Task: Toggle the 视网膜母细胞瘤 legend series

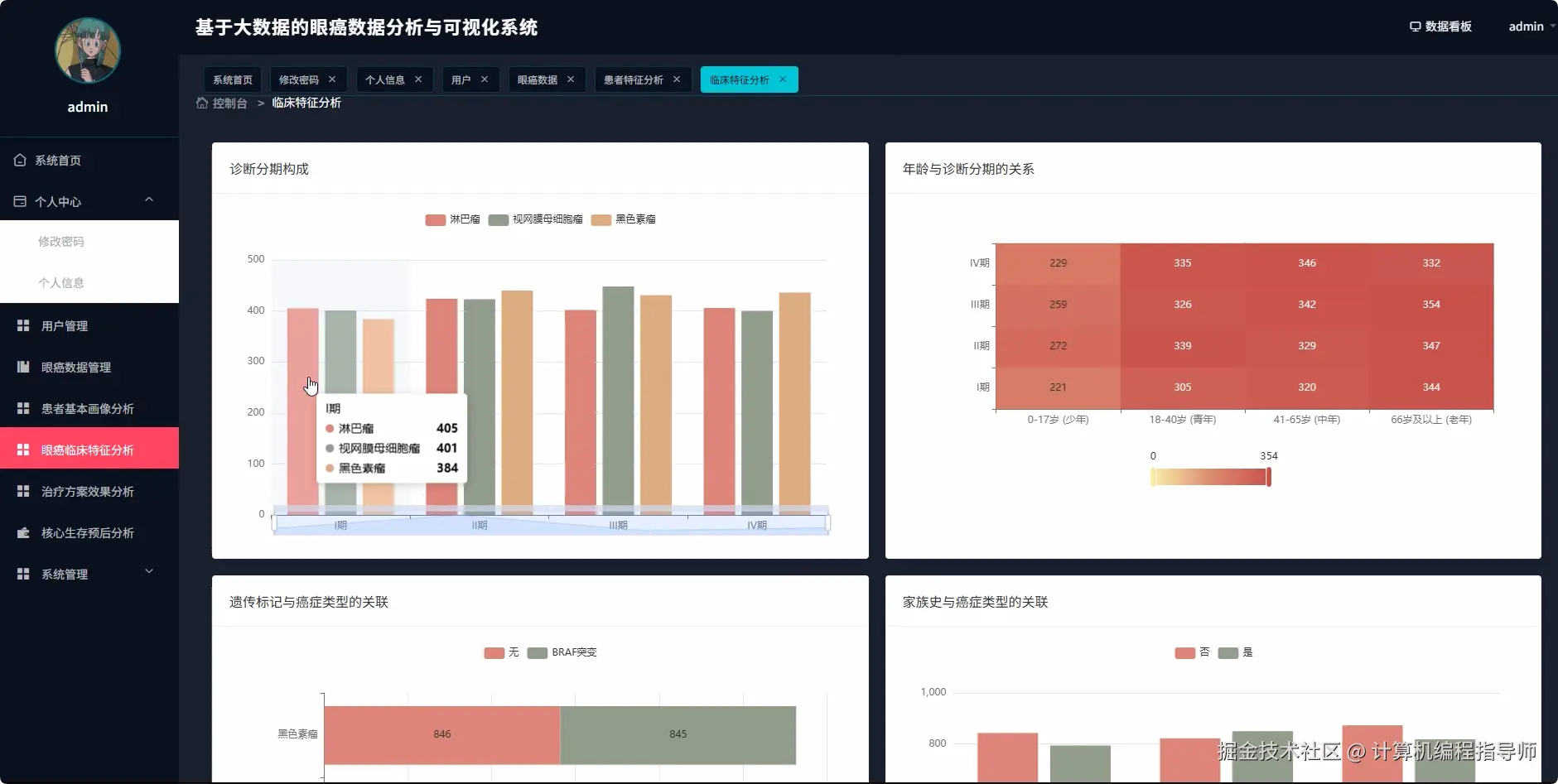Action: pos(535,219)
